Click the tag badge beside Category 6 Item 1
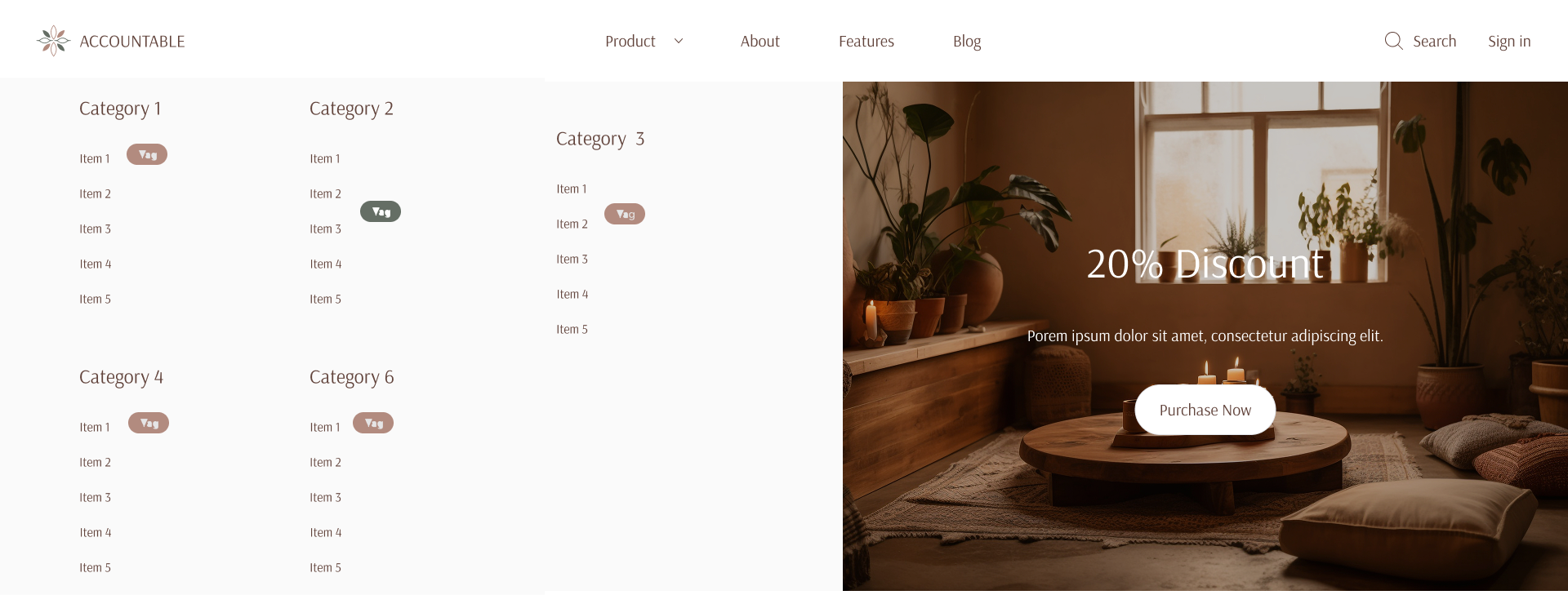The height and width of the screenshot is (595, 1568). [x=373, y=423]
